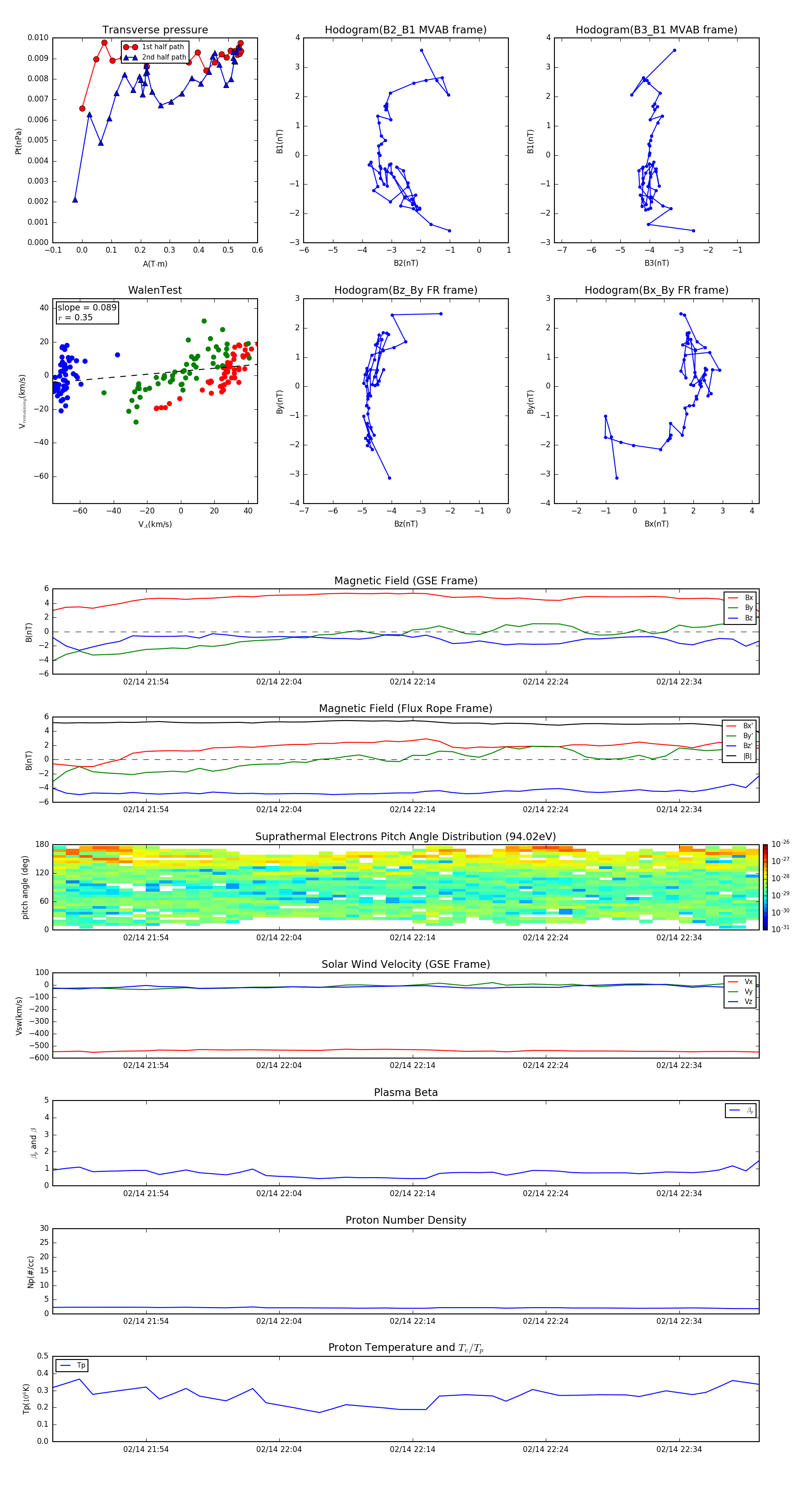Click the "B2(nT)" x-axis label
Viewport: 812px width, 1489px height.
click(406, 263)
